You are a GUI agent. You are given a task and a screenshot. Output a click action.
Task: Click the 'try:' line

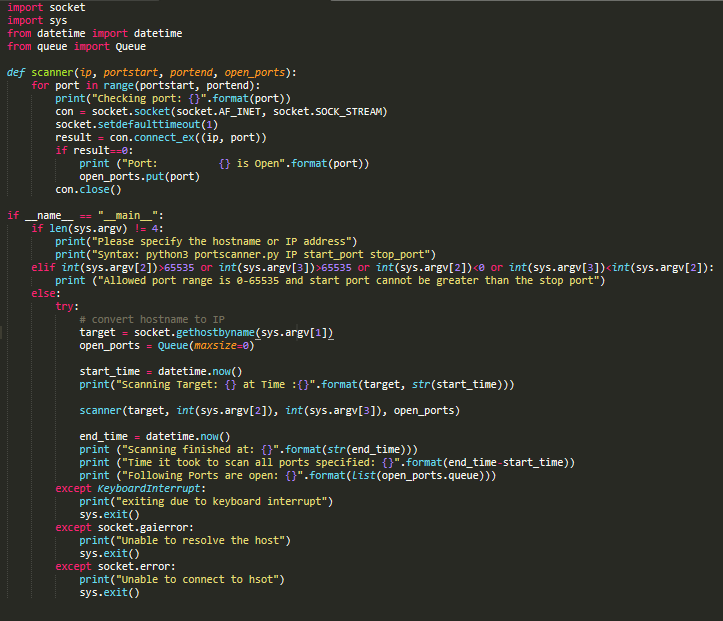67,306
